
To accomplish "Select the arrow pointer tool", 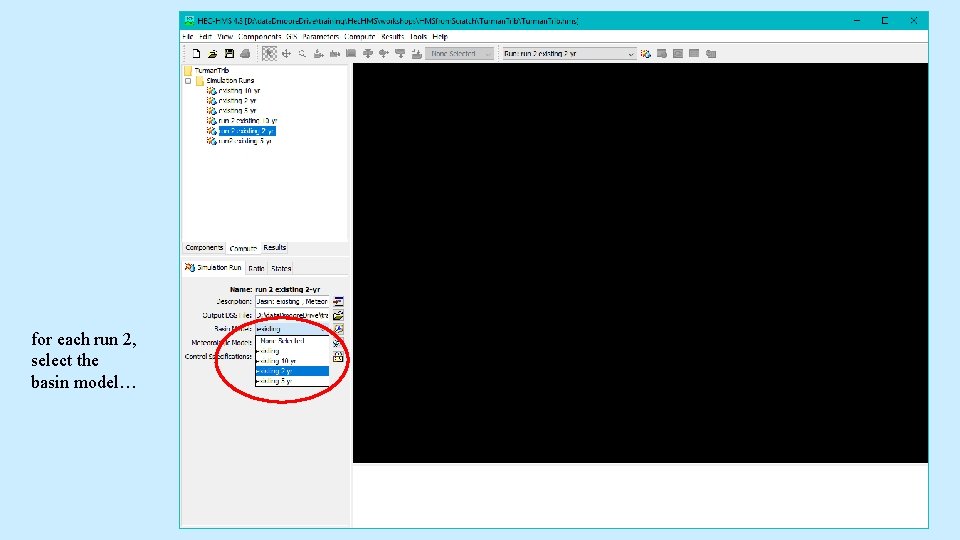I will click(x=269, y=54).
